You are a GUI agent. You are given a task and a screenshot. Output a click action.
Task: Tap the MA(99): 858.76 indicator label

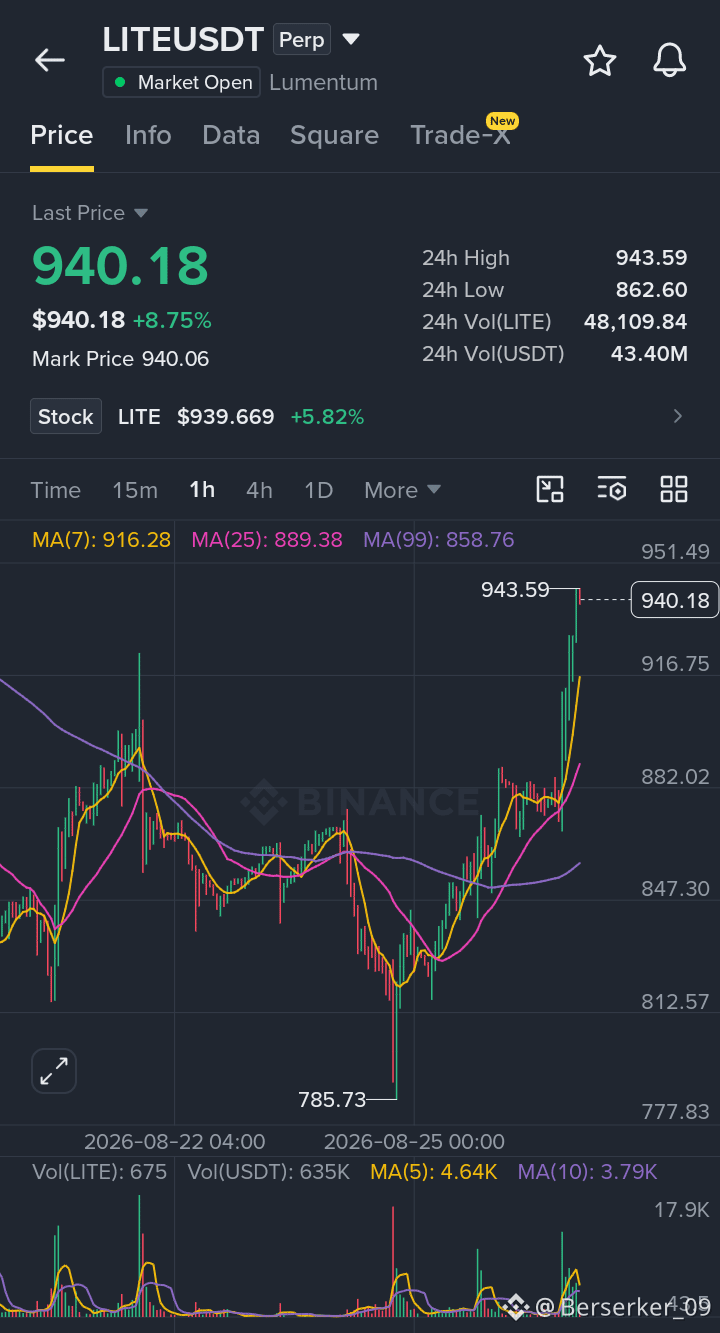point(439,540)
